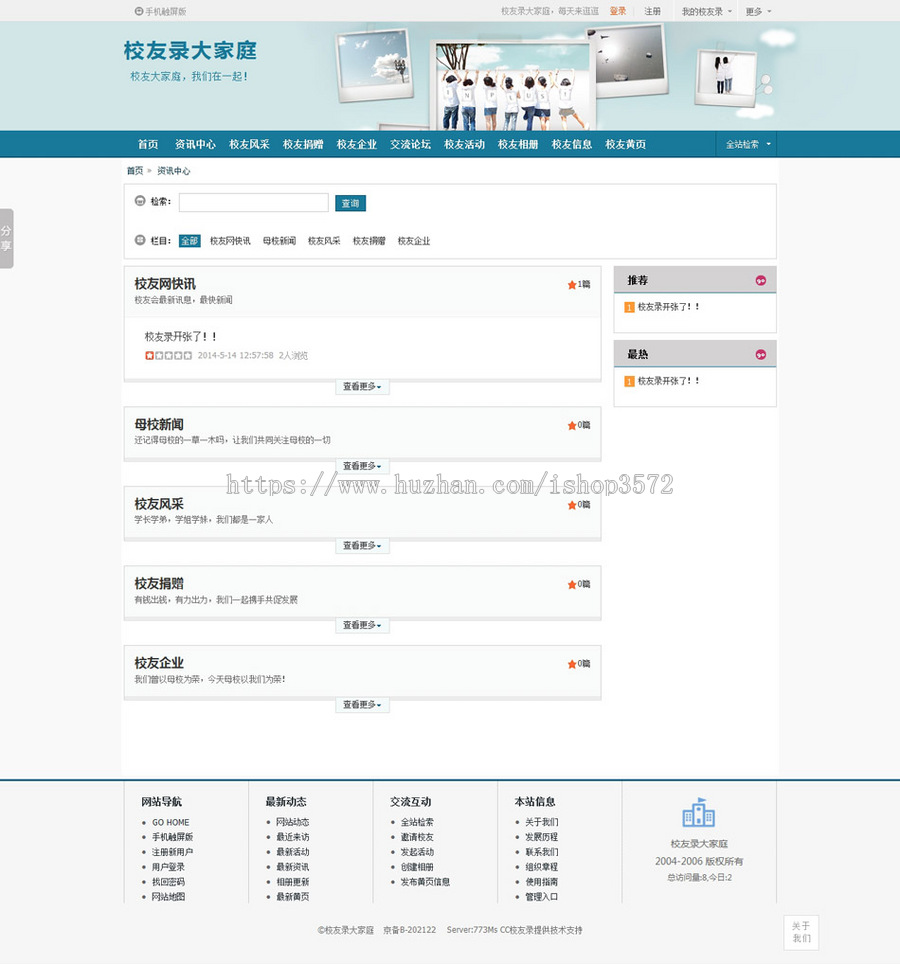Click inside the 检索 search input box

coord(252,202)
